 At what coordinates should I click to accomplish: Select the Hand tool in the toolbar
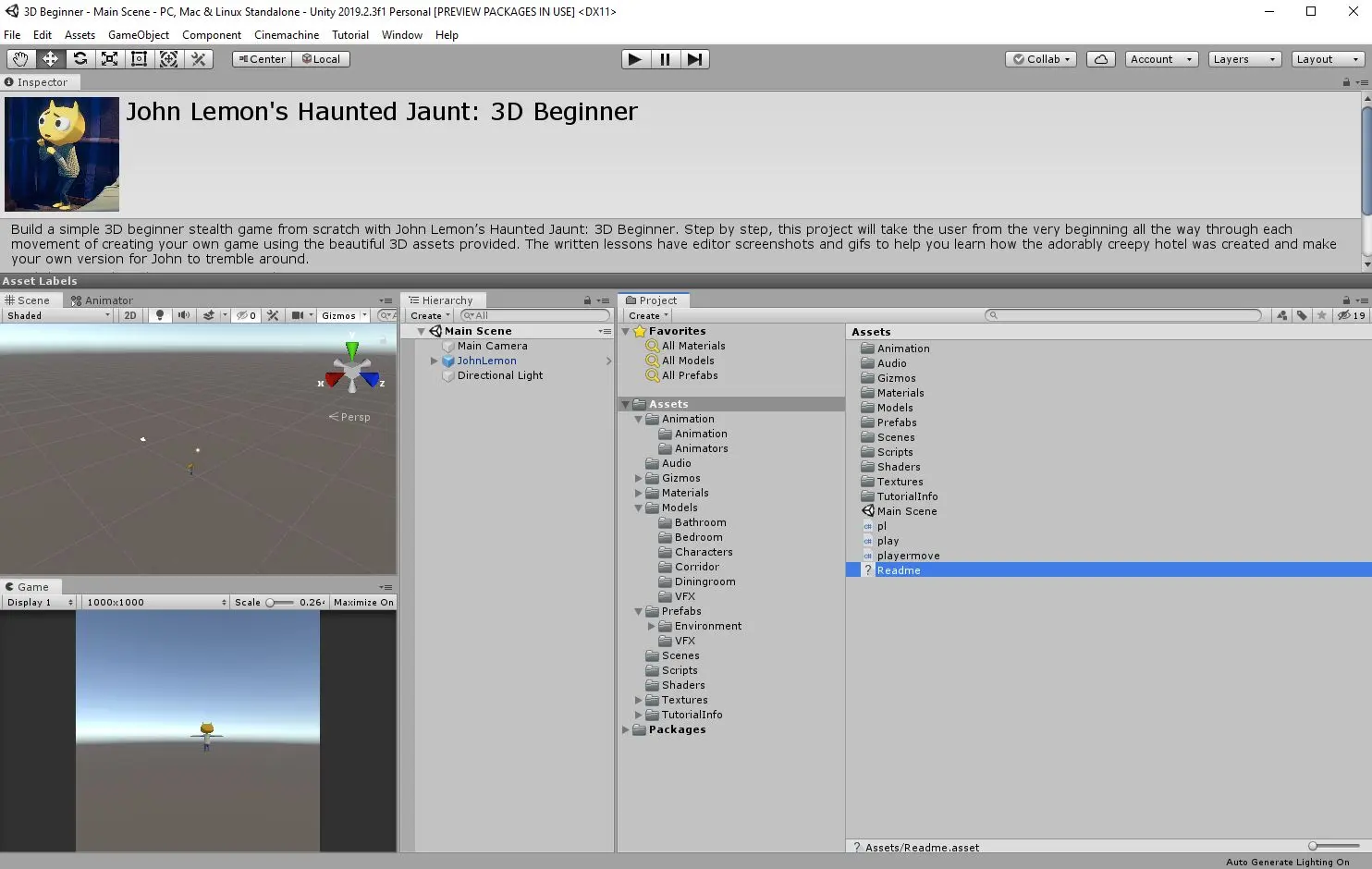click(x=20, y=58)
